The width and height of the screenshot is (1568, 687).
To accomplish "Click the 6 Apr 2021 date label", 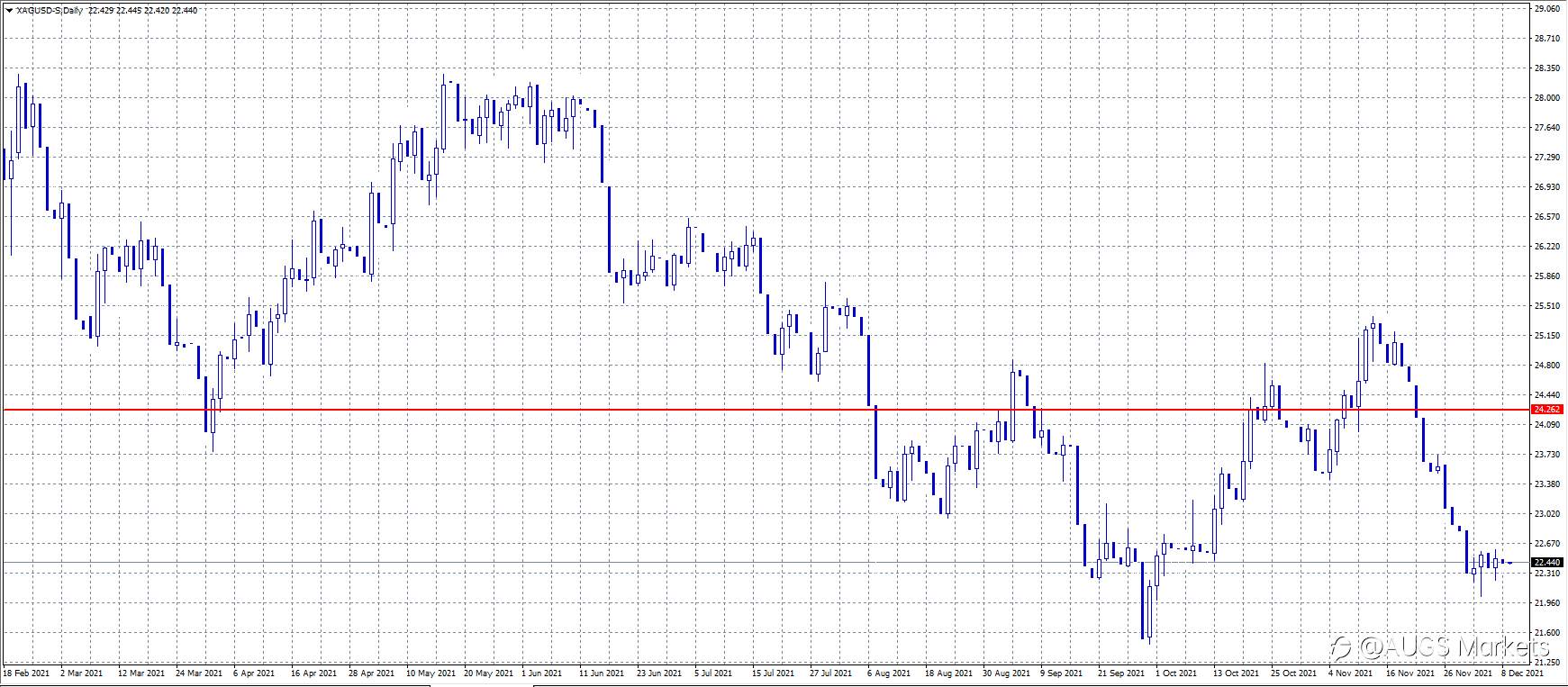I will [254, 673].
